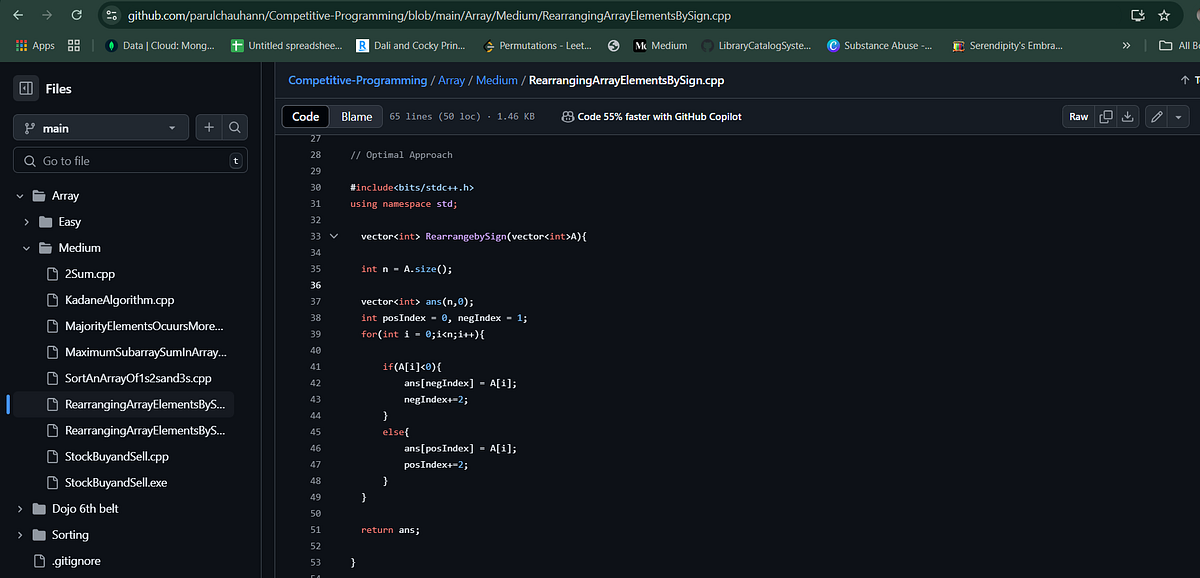Collapse the Files side panel

click(25, 88)
